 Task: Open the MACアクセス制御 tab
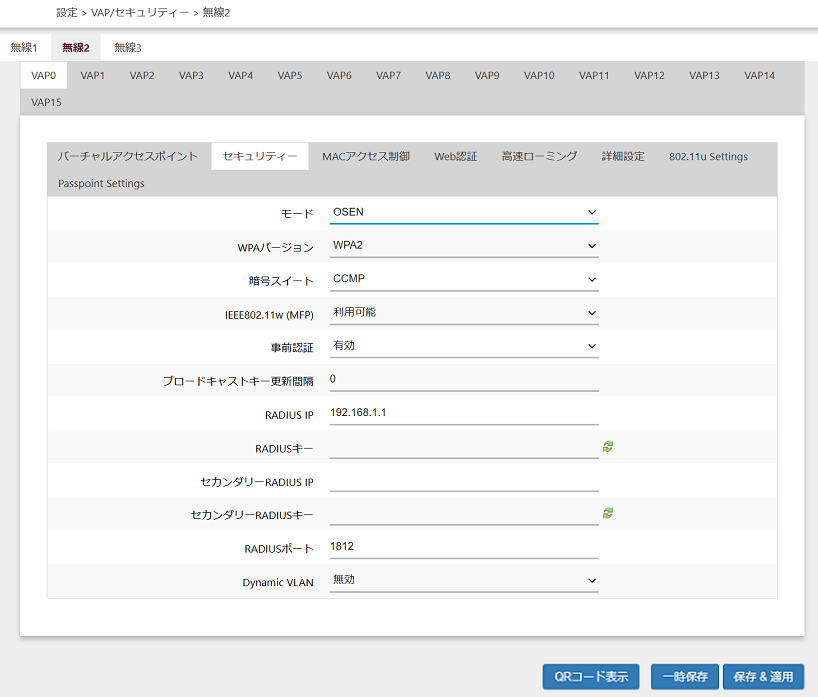pos(365,156)
